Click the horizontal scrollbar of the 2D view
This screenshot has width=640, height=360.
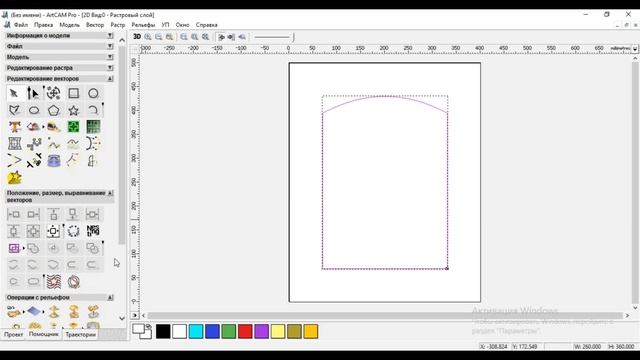click(385, 316)
